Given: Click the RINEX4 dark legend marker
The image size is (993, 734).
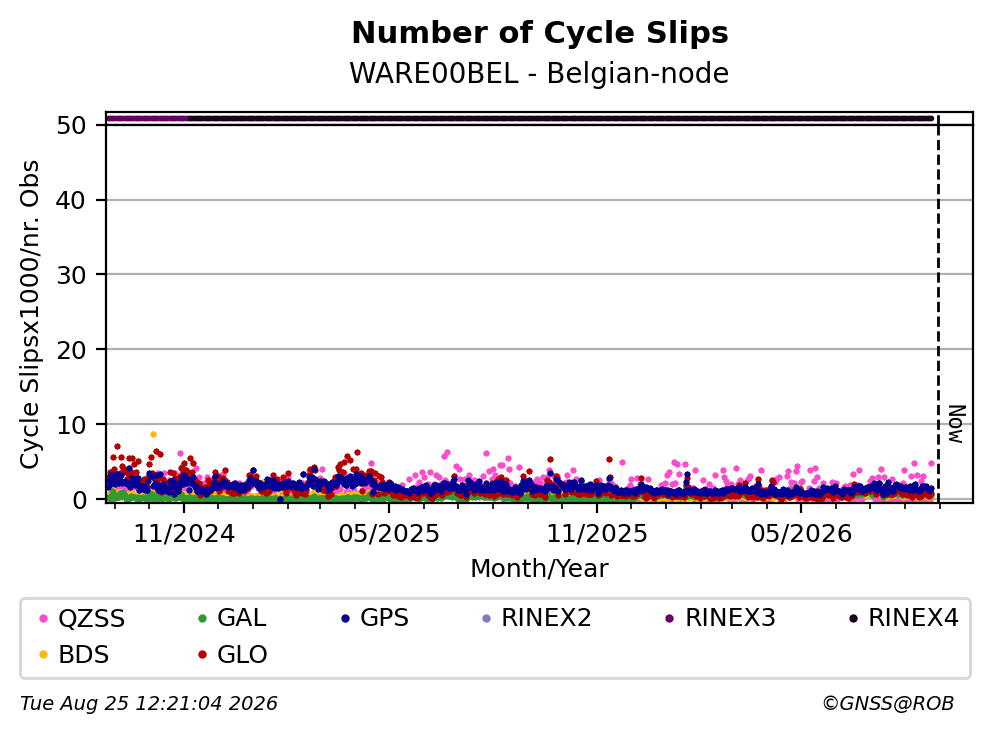Looking at the screenshot, I should [853, 618].
